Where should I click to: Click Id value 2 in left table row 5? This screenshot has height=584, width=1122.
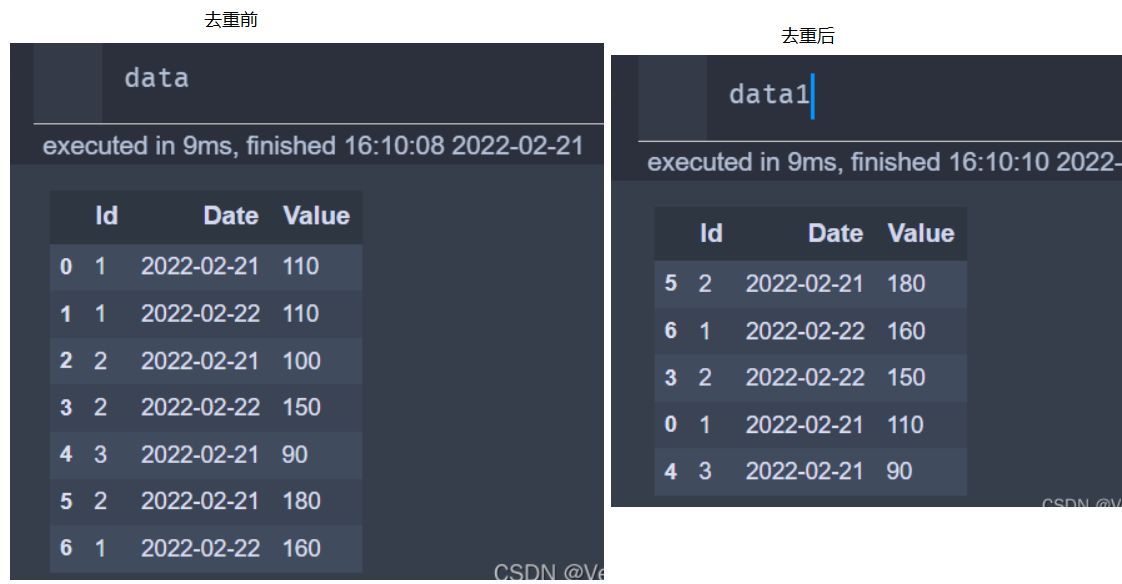[x=100, y=501]
